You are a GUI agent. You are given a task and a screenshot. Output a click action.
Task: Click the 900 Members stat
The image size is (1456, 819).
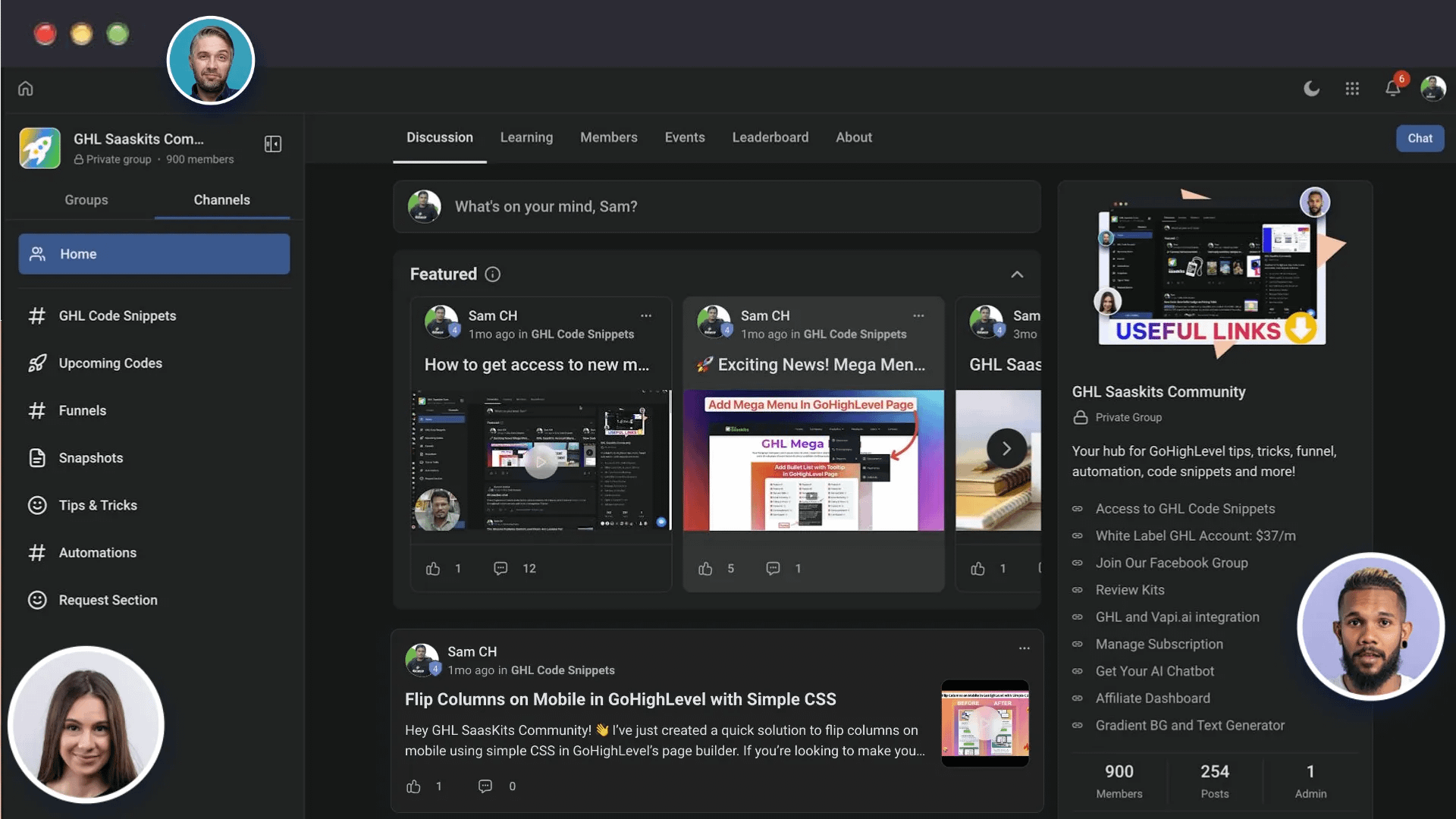point(1119,781)
